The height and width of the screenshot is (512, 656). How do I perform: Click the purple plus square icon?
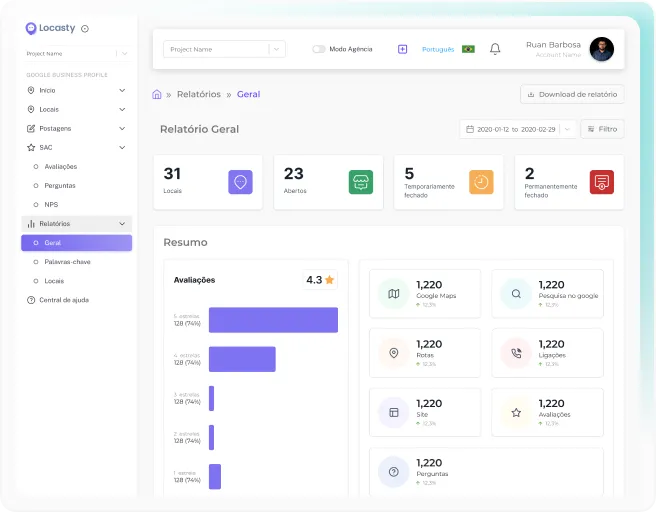pos(402,49)
